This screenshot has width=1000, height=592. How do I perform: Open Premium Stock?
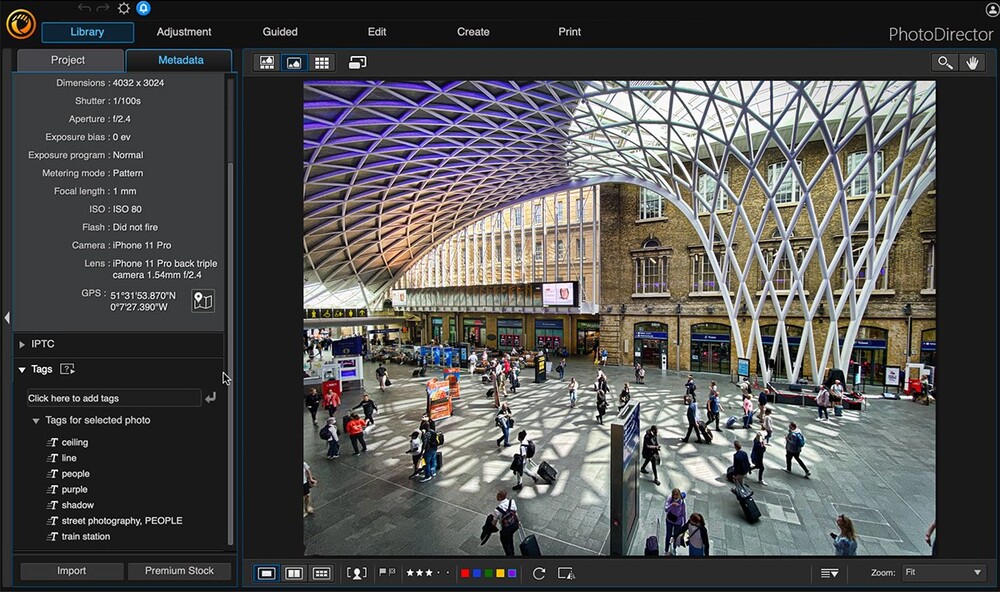click(x=180, y=570)
